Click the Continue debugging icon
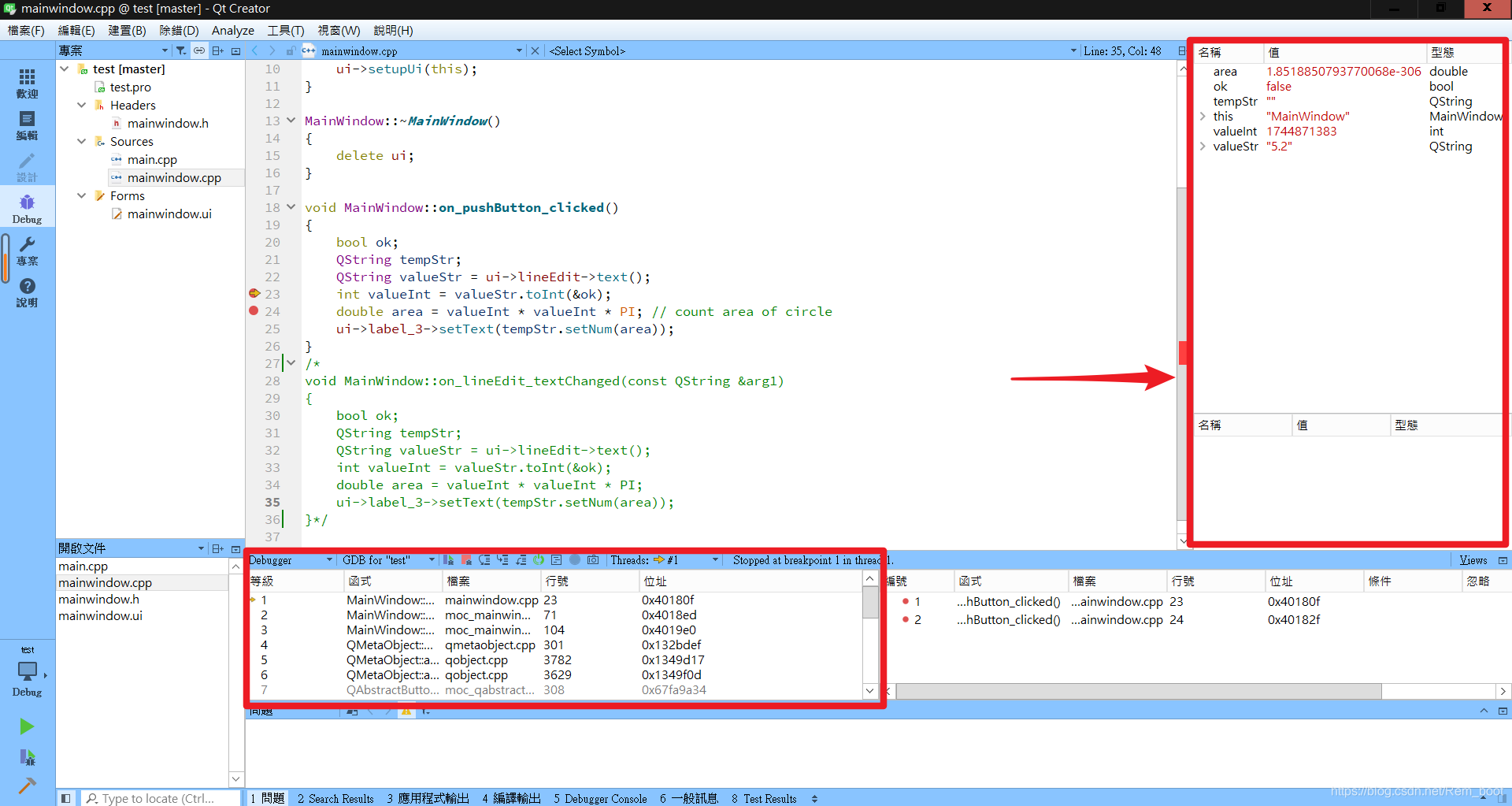The height and width of the screenshot is (806, 1512). (448, 560)
